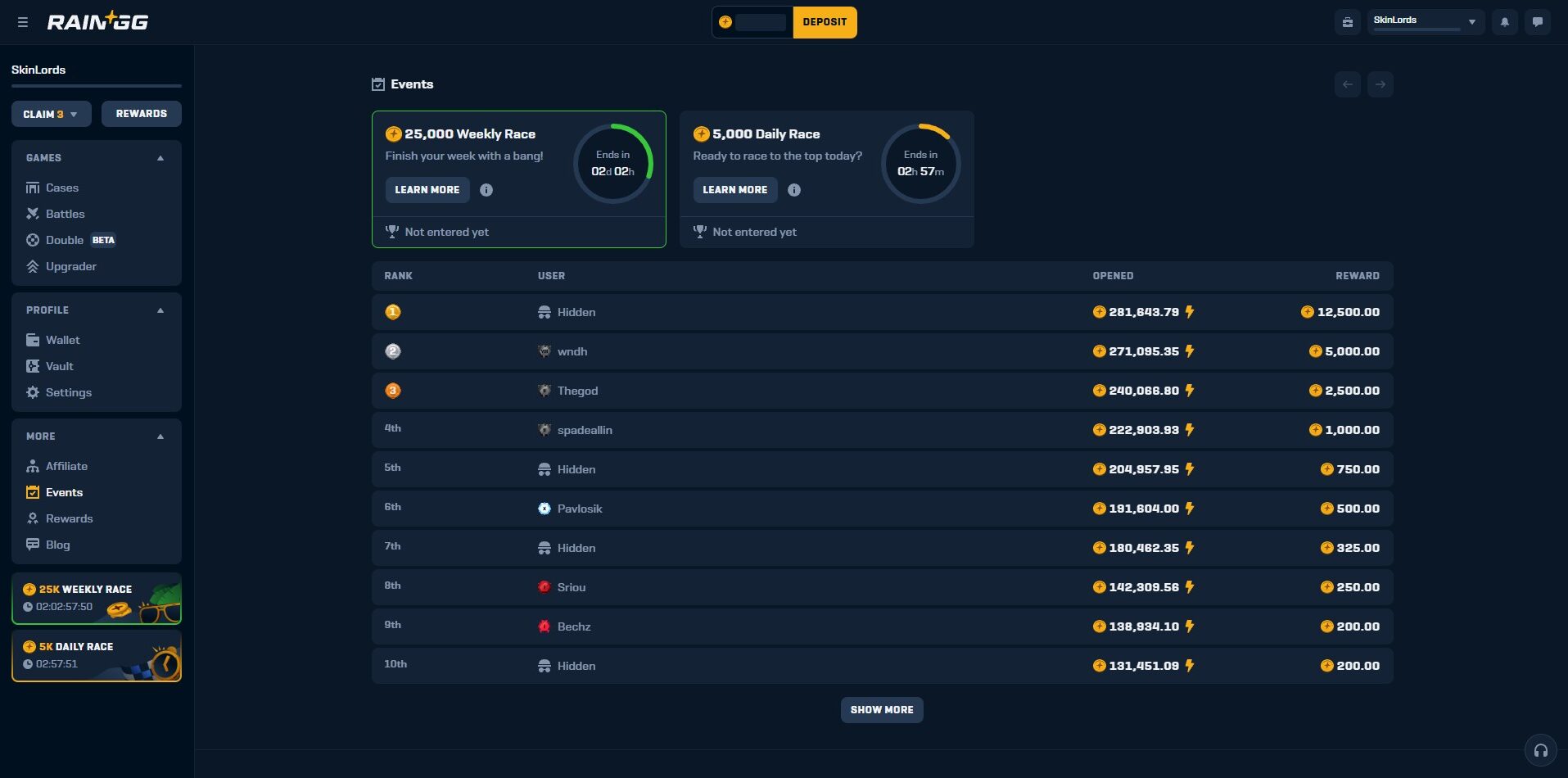Go to next events with right arrow
1568x778 pixels.
(1380, 84)
